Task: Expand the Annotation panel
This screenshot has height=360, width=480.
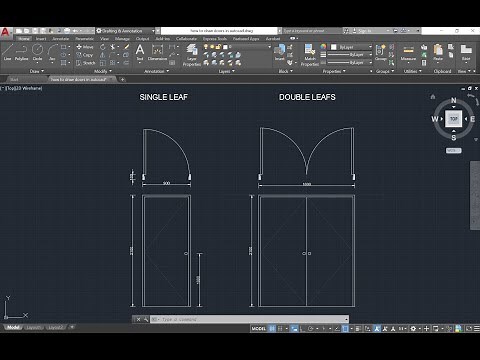Action: (156, 71)
